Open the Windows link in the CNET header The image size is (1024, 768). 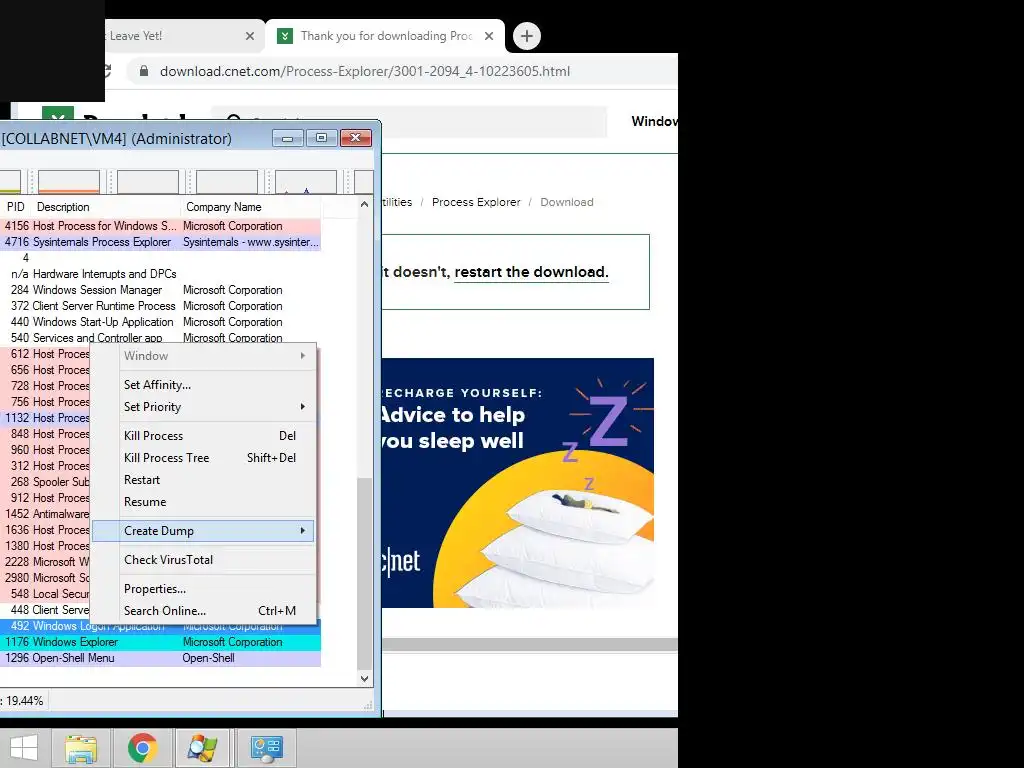654,121
